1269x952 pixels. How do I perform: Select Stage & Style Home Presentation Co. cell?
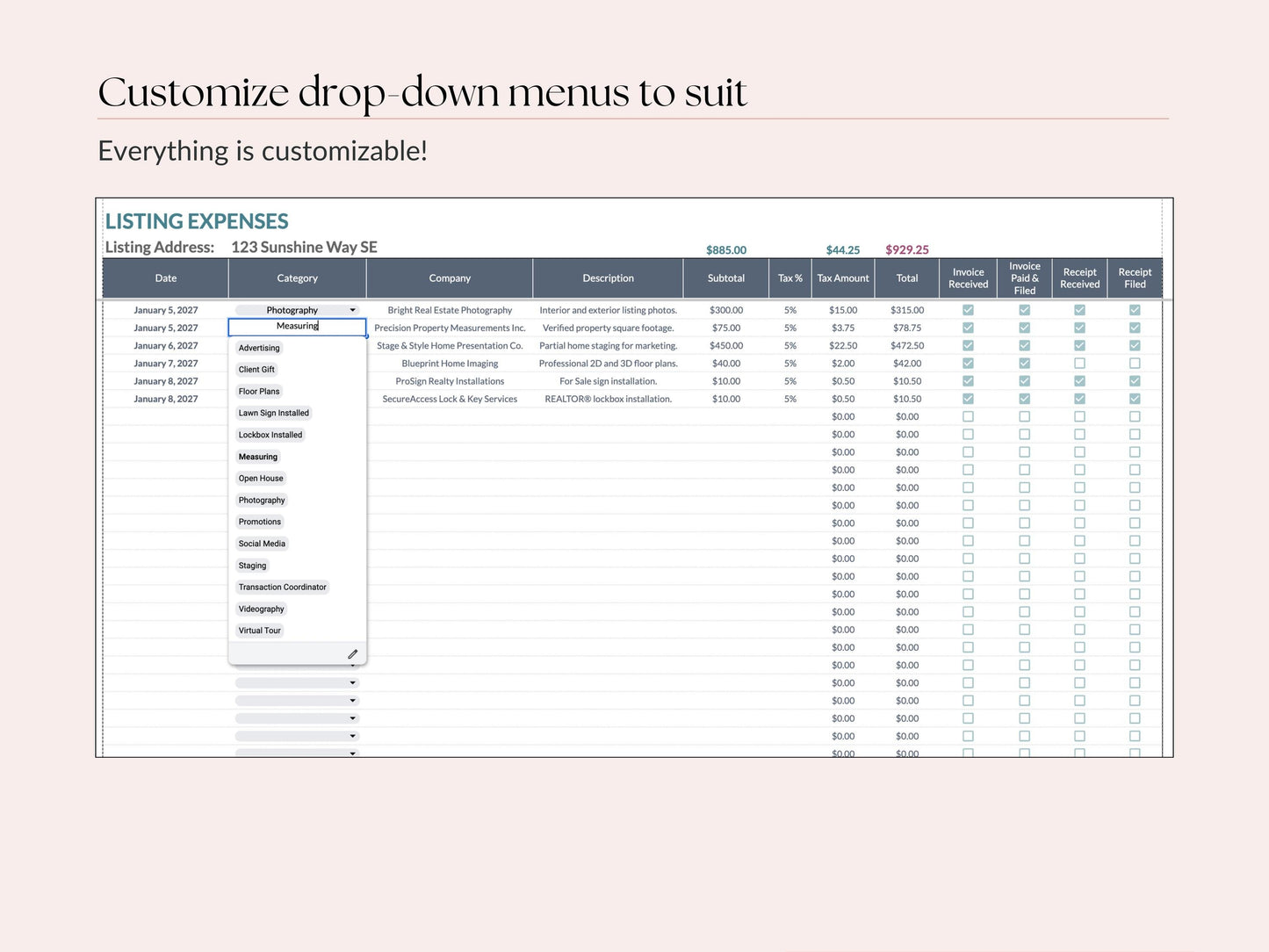(x=450, y=346)
